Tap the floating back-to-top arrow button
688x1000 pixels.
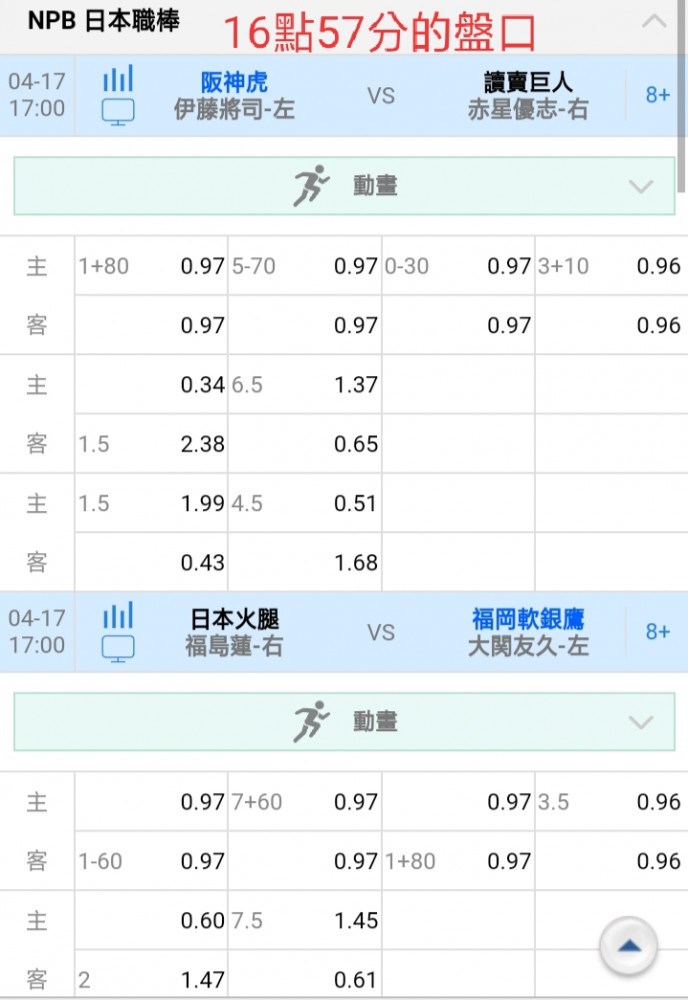(x=629, y=946)
